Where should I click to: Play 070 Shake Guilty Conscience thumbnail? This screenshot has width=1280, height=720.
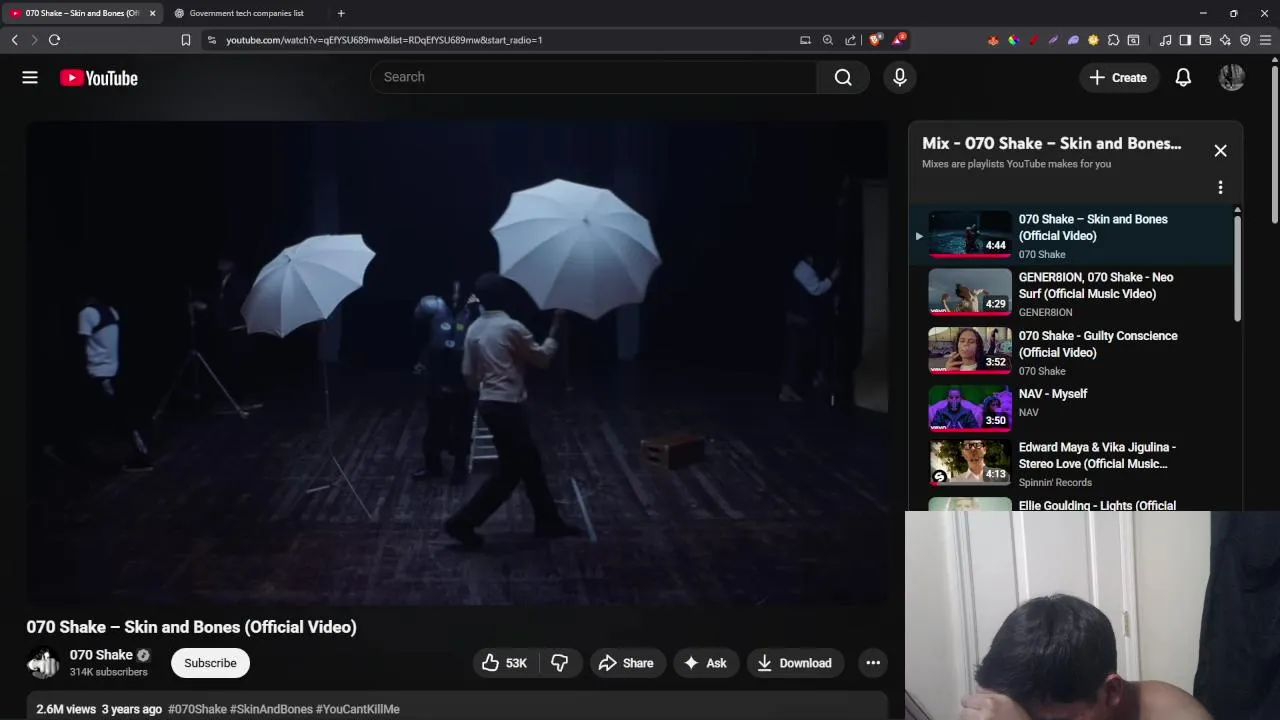click(970, 351)
